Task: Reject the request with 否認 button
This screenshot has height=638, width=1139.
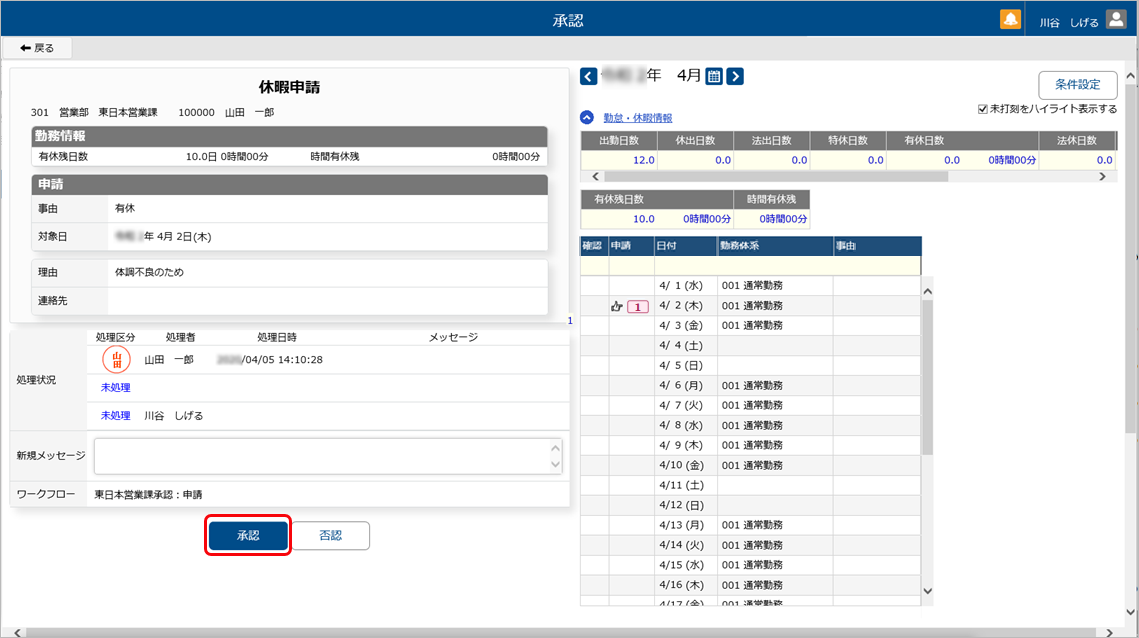Action: 331,536
